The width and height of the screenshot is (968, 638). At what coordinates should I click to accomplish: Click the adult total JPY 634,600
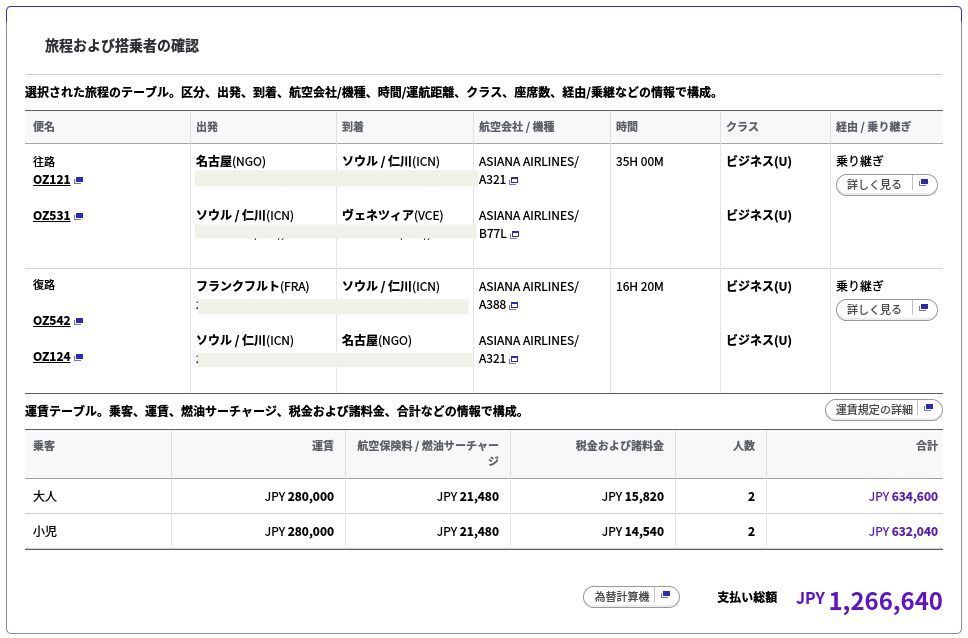click(x=903, y=496)
